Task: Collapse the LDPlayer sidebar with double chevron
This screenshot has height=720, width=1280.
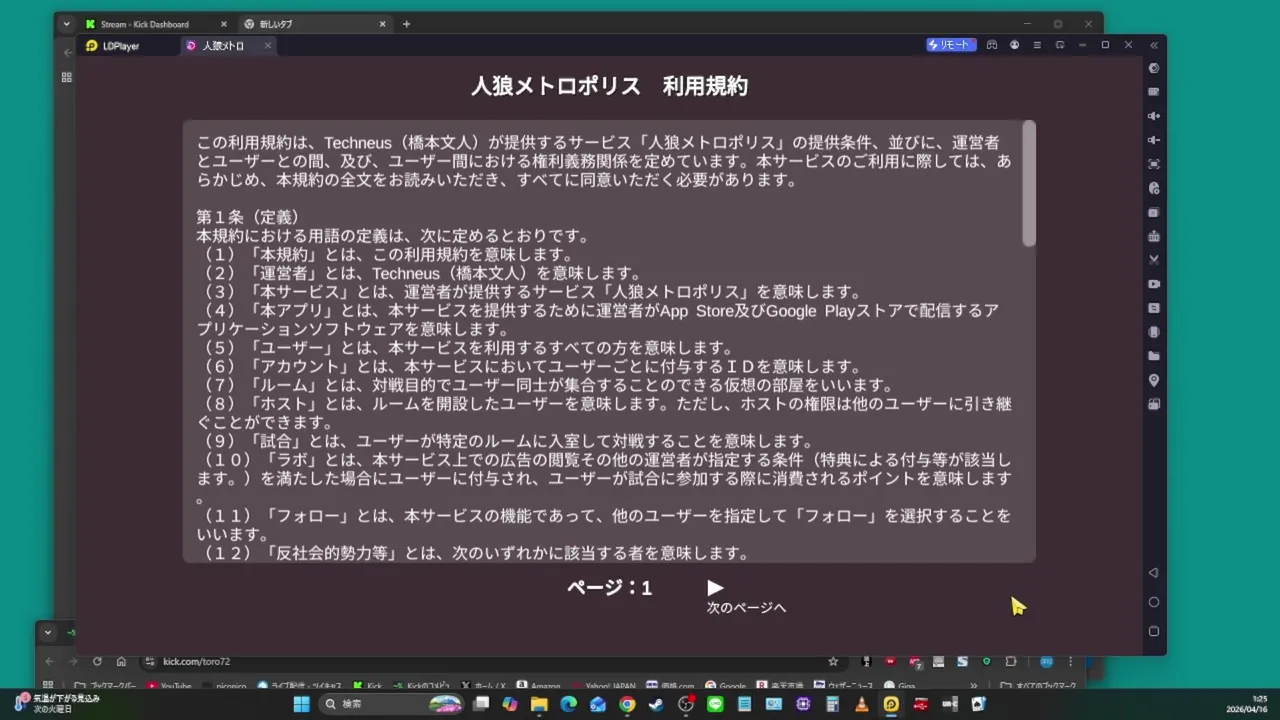Action: (x=1154, y=45)
